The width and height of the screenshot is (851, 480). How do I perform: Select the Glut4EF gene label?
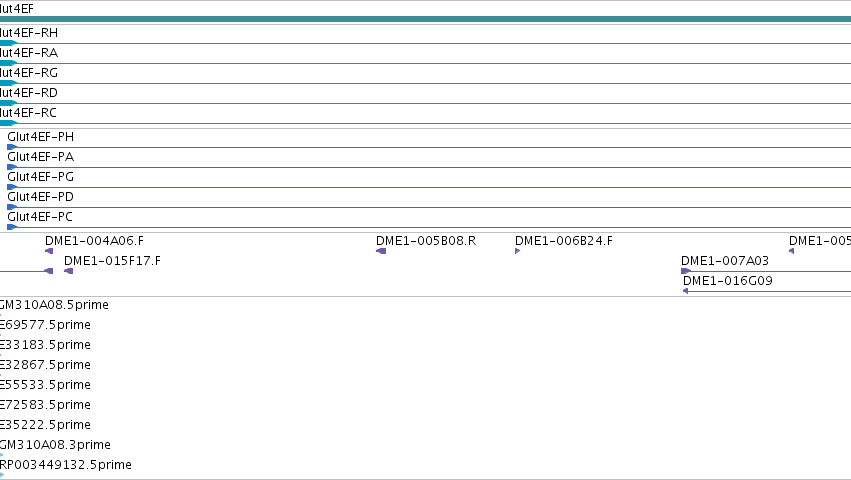pos(17,9)
